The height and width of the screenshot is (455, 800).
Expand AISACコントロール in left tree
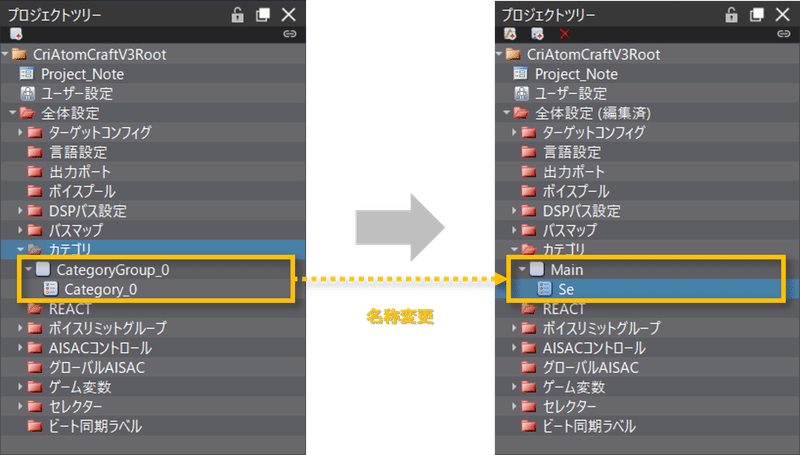20,347
